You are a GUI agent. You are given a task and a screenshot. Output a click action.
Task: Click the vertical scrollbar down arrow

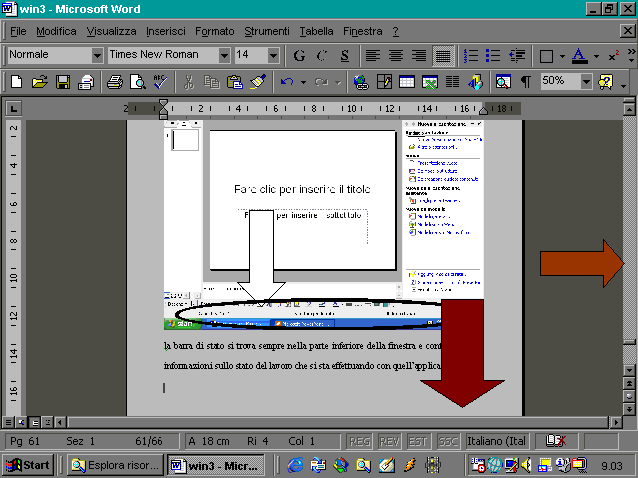tap(629, 371)
